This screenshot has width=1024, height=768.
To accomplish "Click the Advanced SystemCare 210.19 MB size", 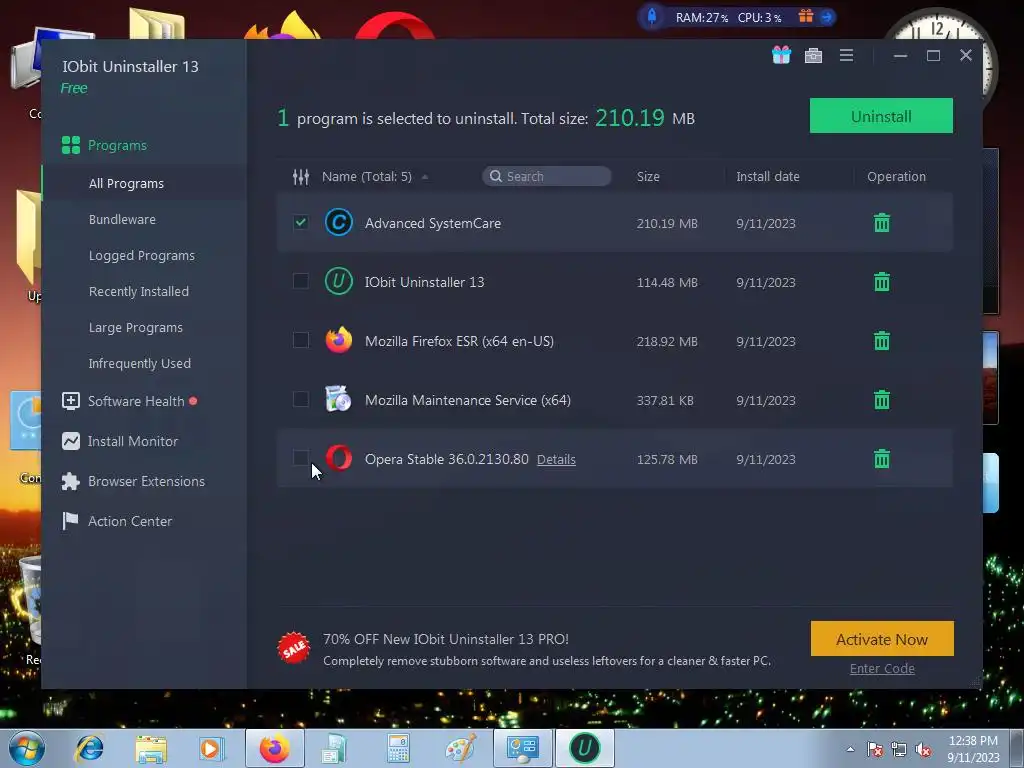I will point(667,223).
